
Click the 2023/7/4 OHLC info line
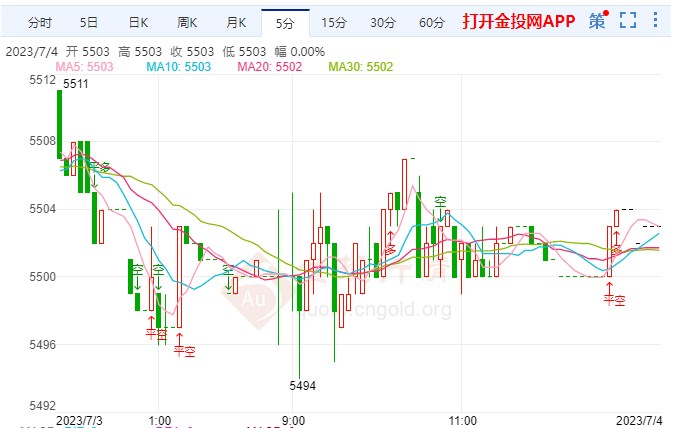point(165,52)
